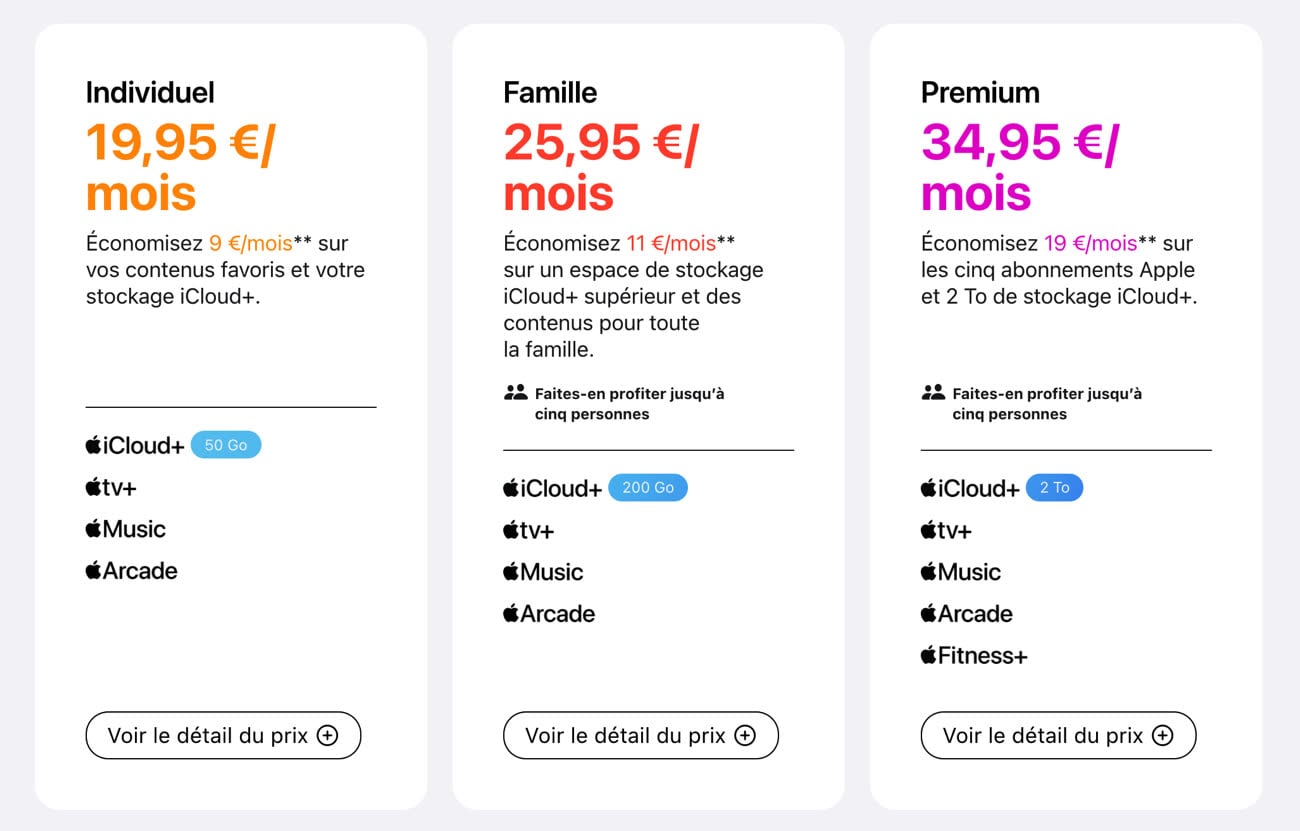Image resolution: width=1300 pixels, height=831 pixels.
Task: Expand price details for the Premium plan
Action: tap(1058, 736)
